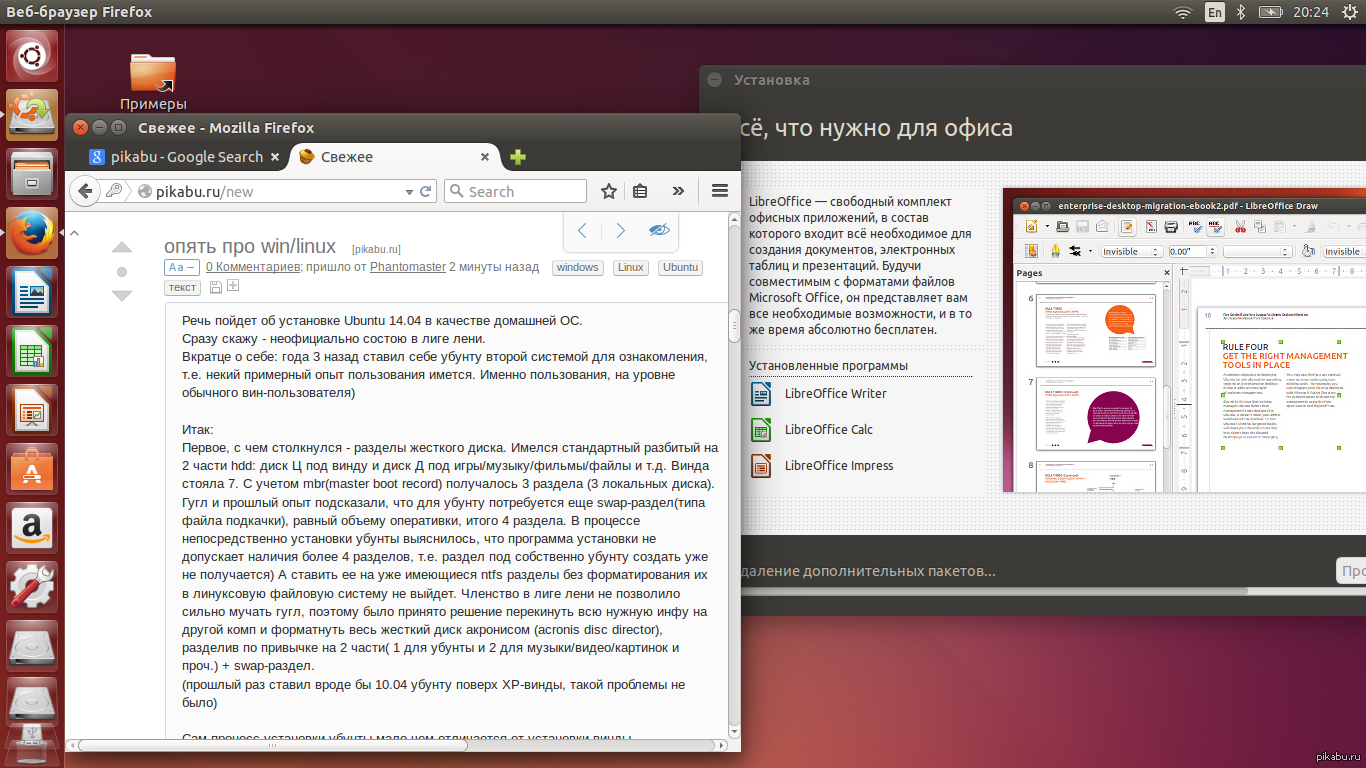Screen dimensions: 1366x768
Task: Bookmark this page with the star icon
Action: (608, 191)
